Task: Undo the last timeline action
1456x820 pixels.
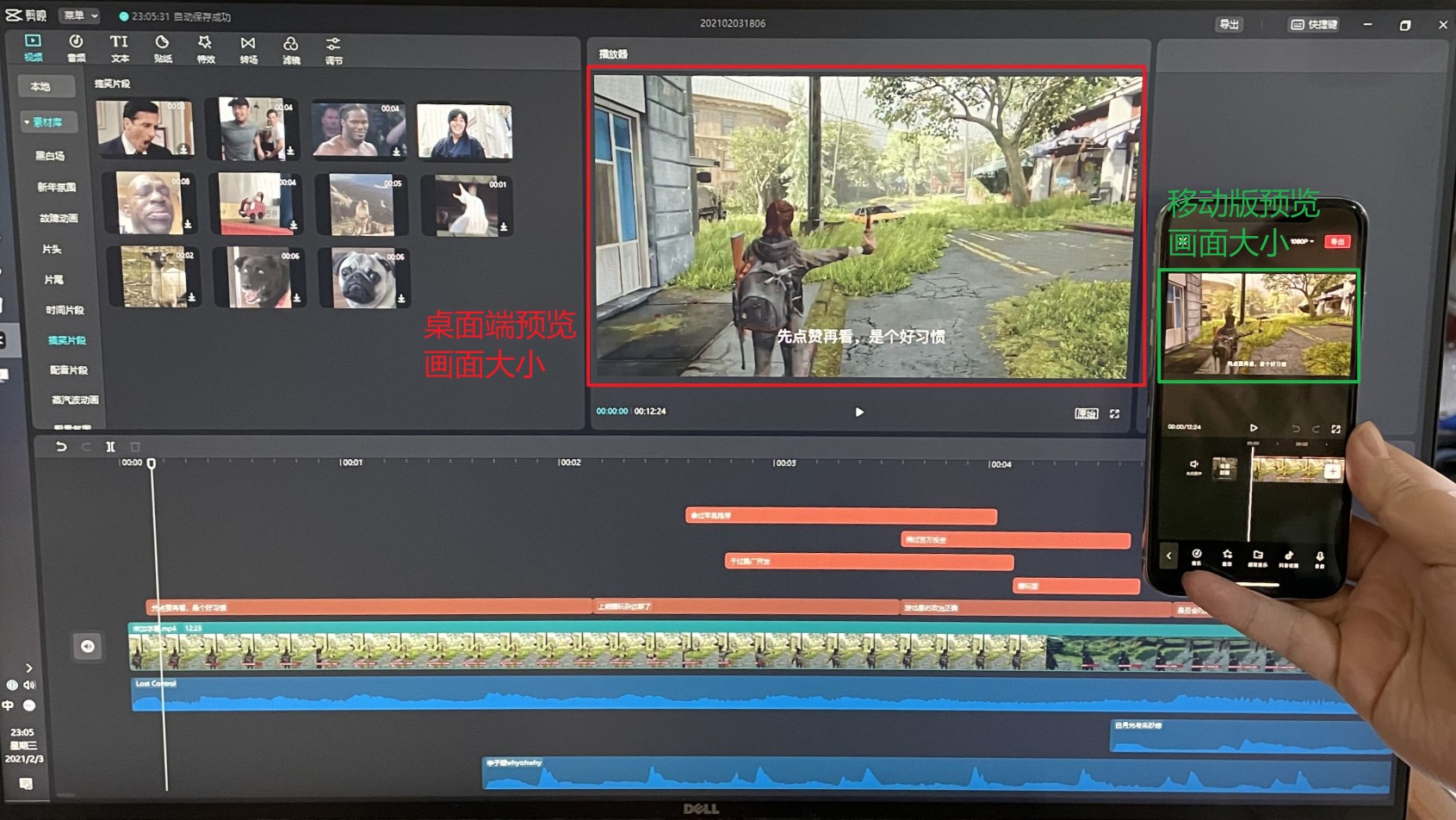Action: click(60, 447)
